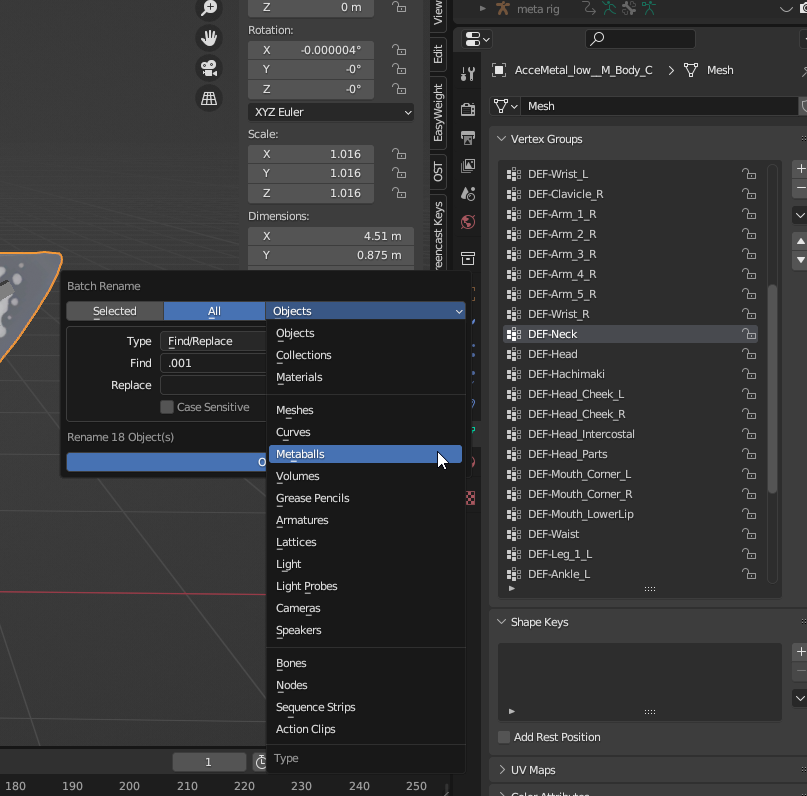Open the World properties tab icon
The image size is (807, 796).
click(468, 222)
